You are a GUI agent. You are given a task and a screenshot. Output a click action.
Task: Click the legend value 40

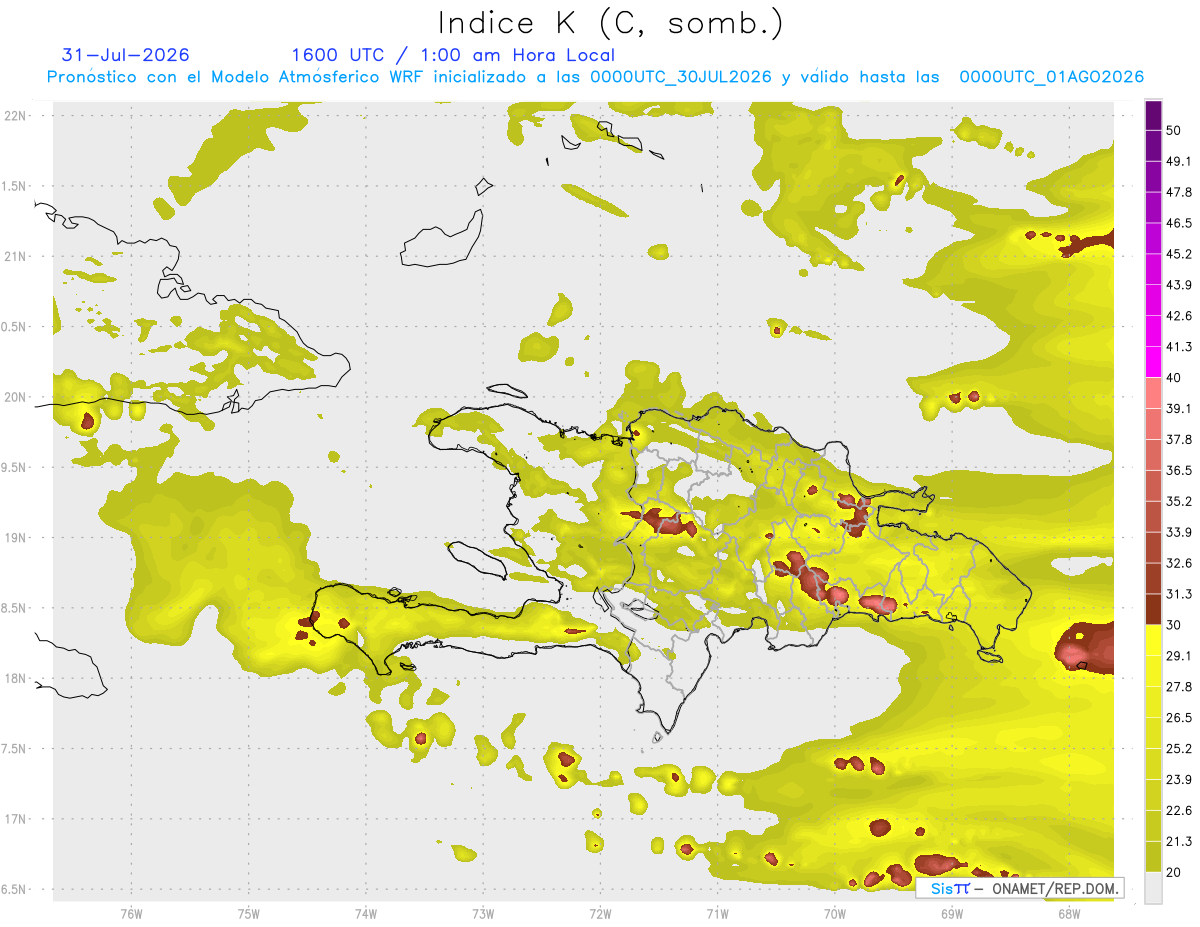(1174, 378)
